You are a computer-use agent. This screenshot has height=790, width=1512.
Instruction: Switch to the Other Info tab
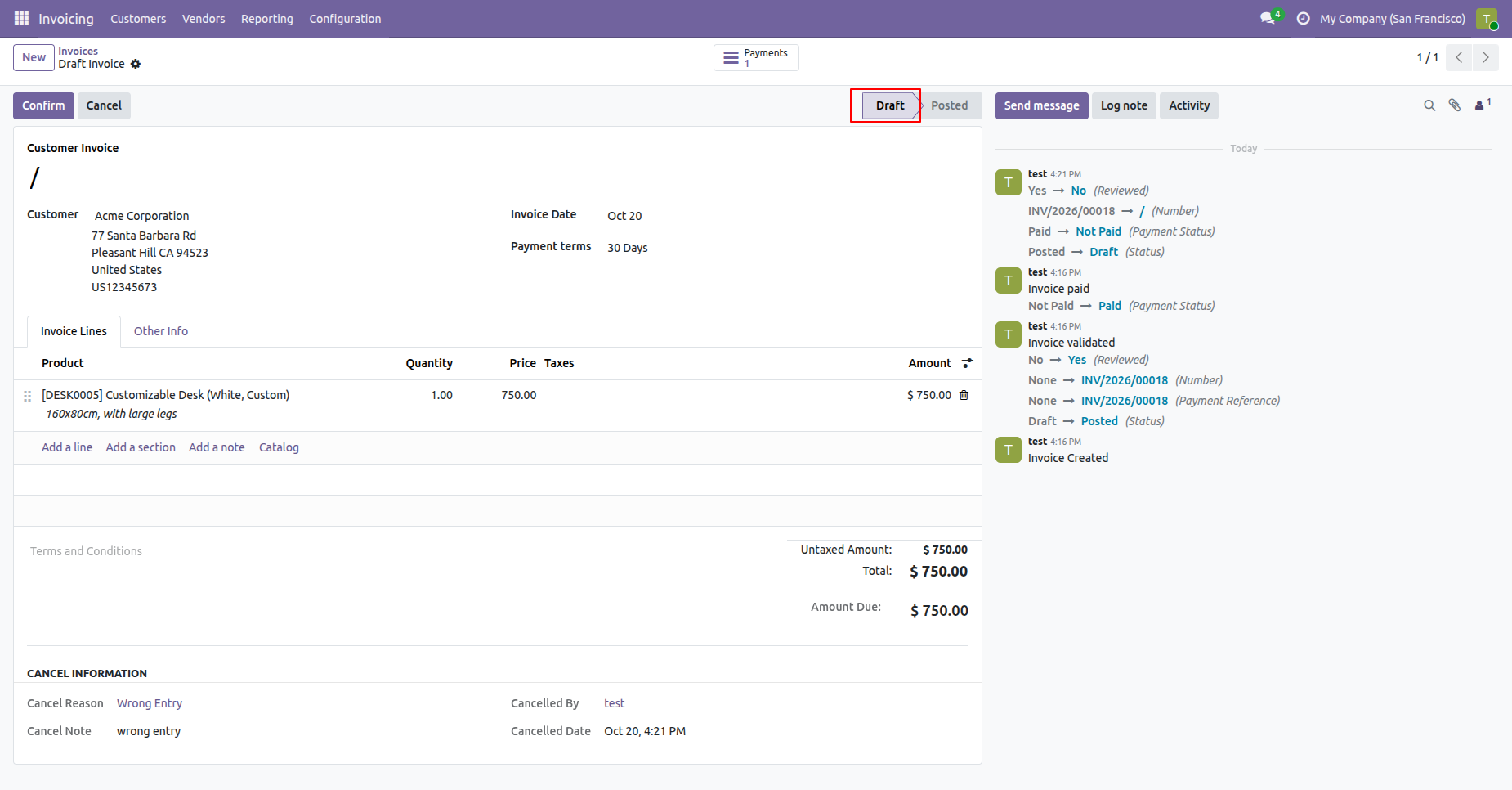[x=161, y=331]
